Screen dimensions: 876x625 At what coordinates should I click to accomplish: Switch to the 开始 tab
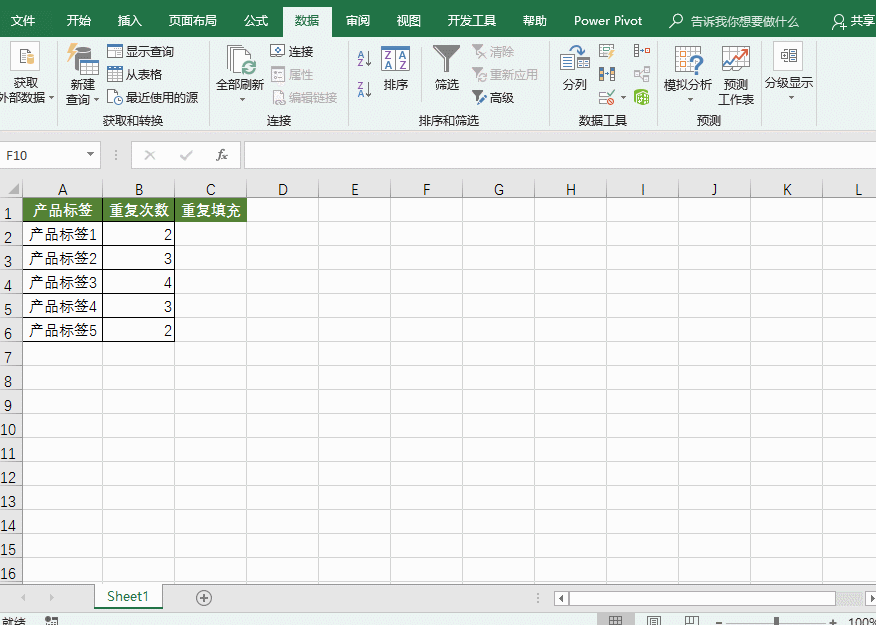[78, 21]
